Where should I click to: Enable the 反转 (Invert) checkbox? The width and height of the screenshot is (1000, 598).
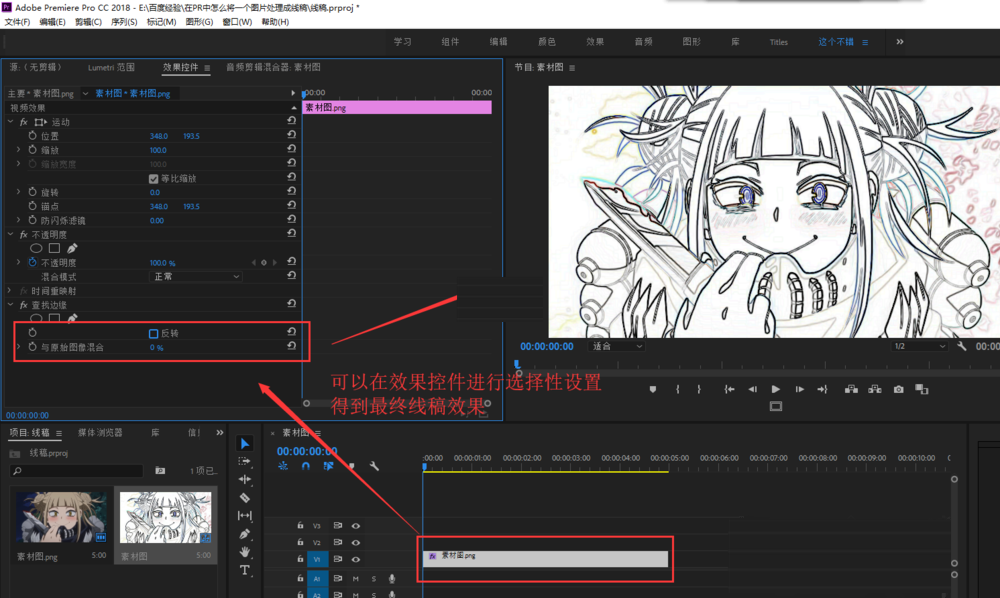point(154,333)
